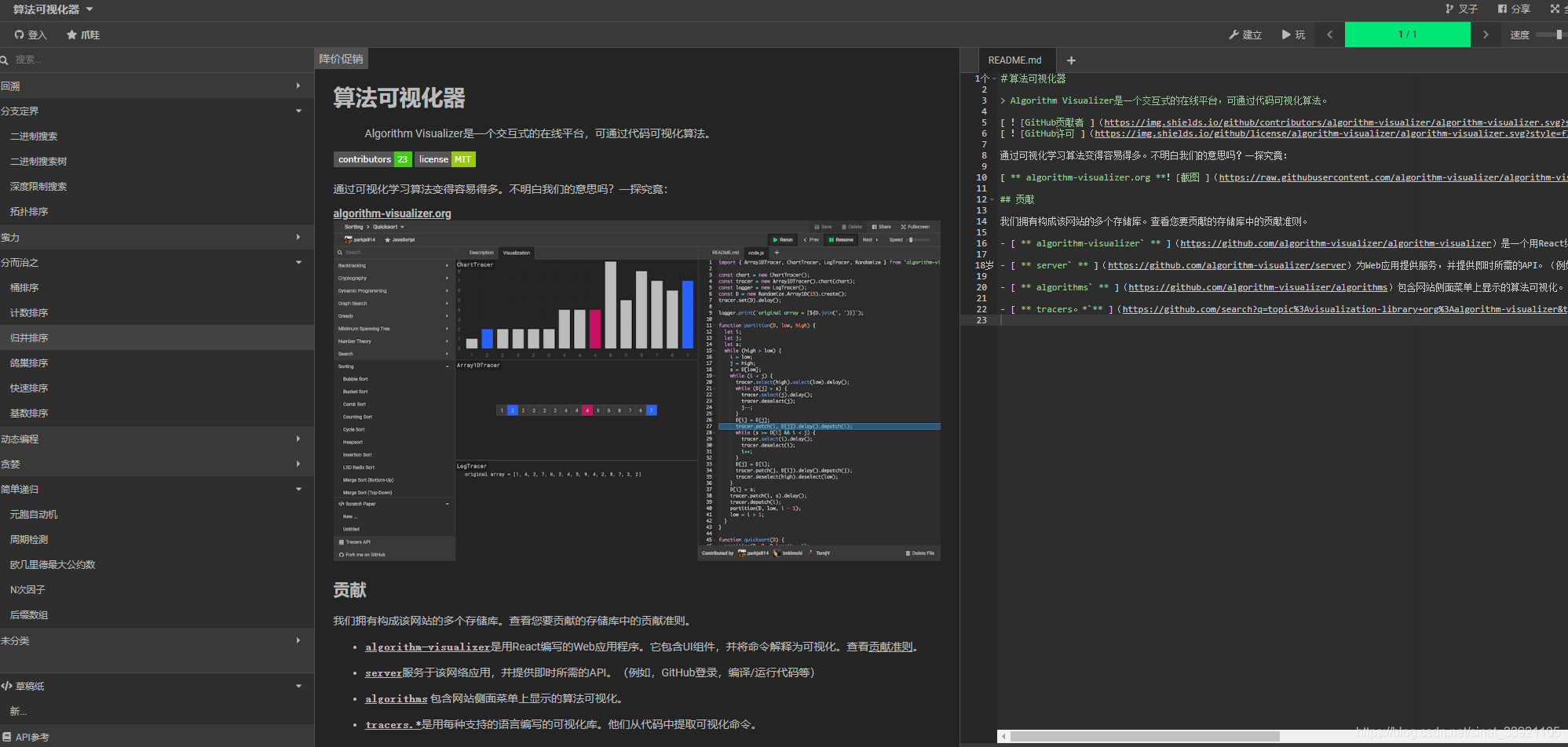This screenshot has height=747, width=1568.
Task: Open the algorithm-visualizer.org link
Action: point(392,213)
